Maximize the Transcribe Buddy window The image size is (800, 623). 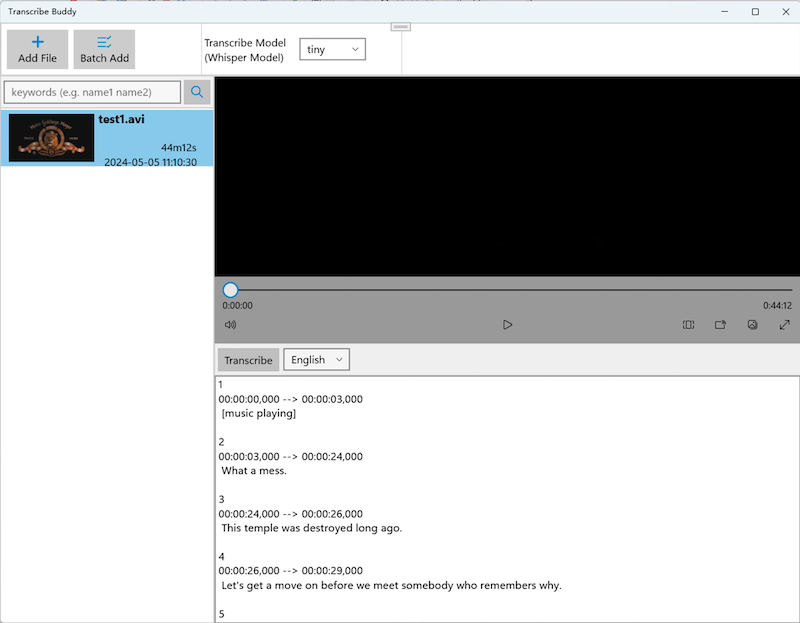(x=755, y=11)
